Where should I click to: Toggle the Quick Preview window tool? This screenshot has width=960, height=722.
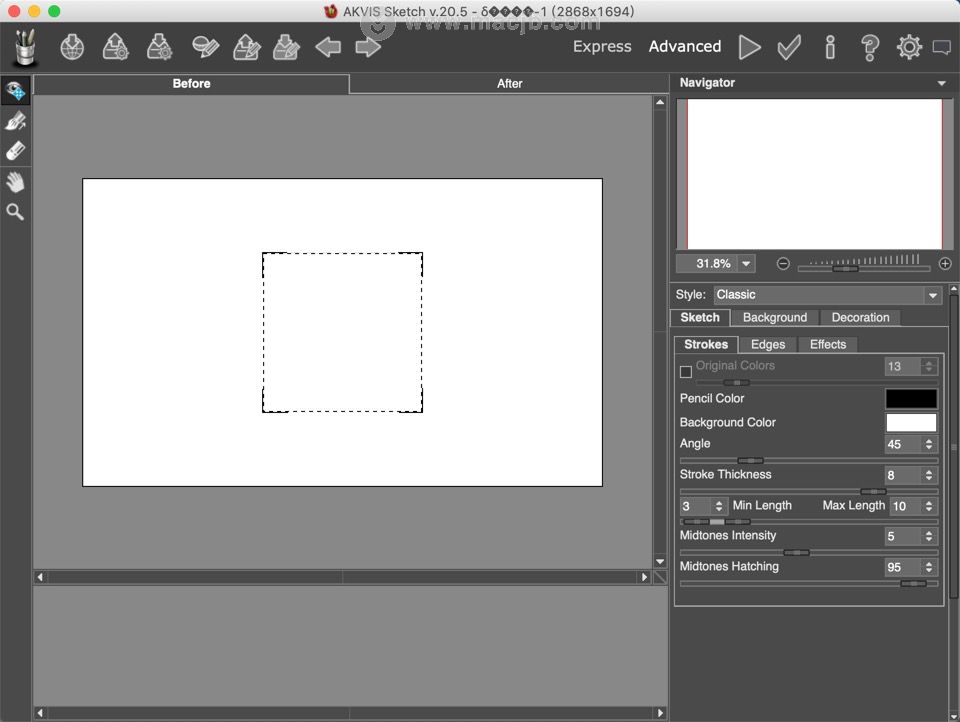click(x=15, y=91)
